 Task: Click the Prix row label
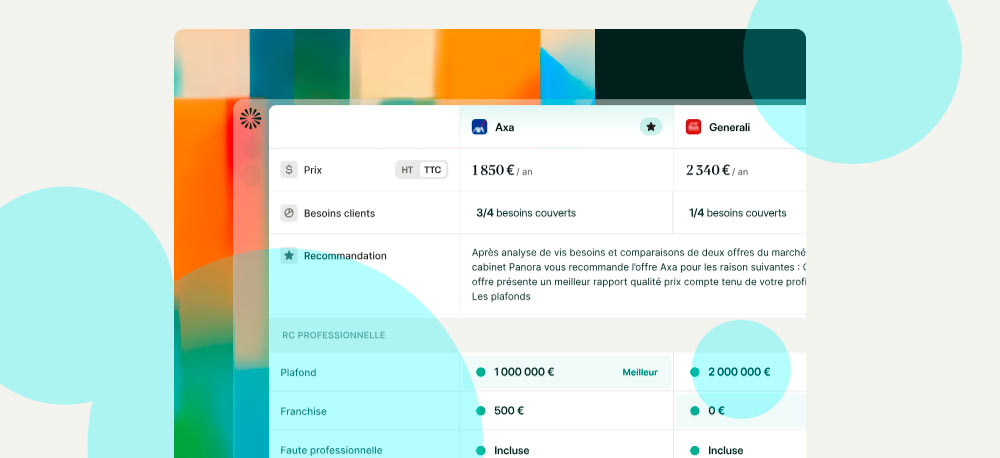tap(312, 170)
